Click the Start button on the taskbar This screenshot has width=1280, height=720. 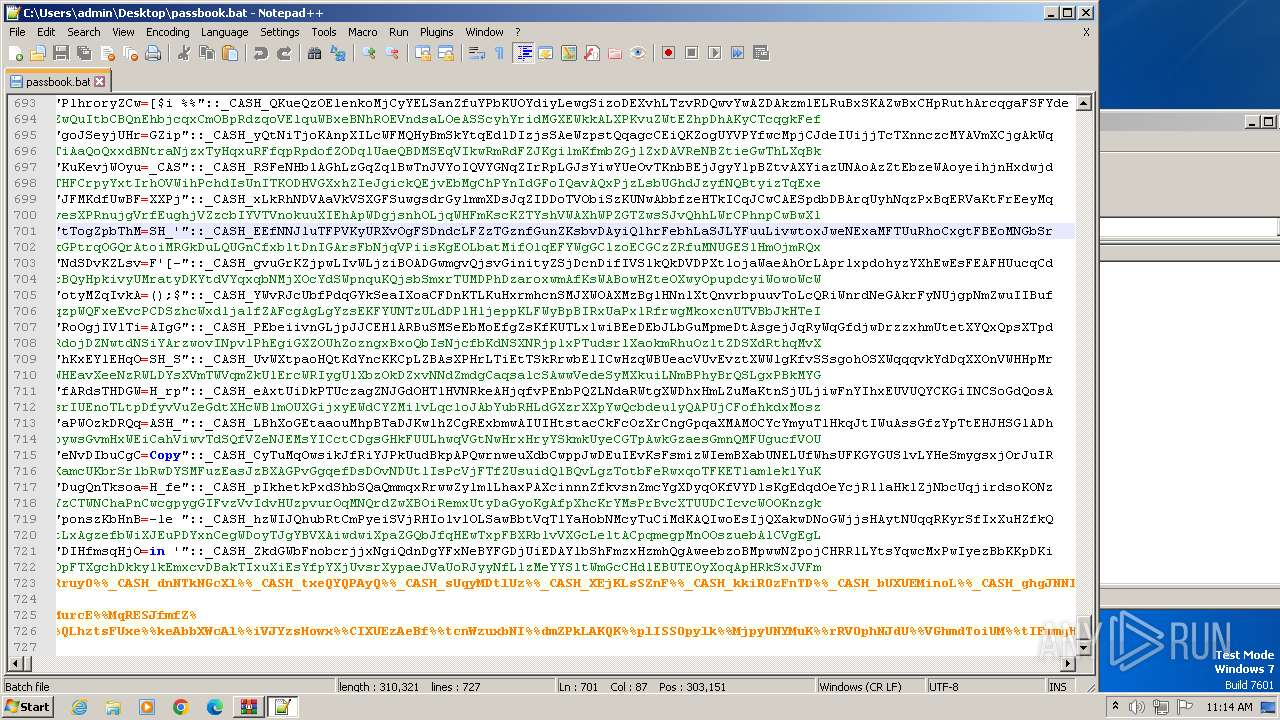(x=27, y=706)
